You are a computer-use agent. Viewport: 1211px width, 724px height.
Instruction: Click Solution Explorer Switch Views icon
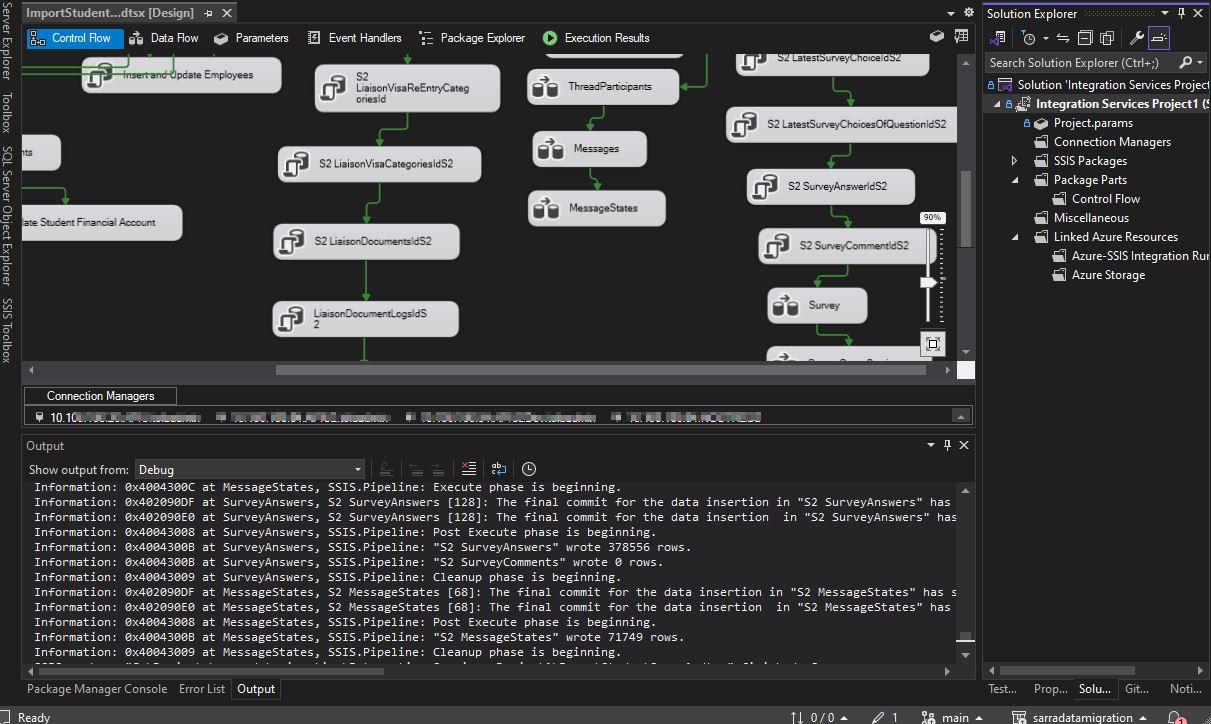pos(997,38)
